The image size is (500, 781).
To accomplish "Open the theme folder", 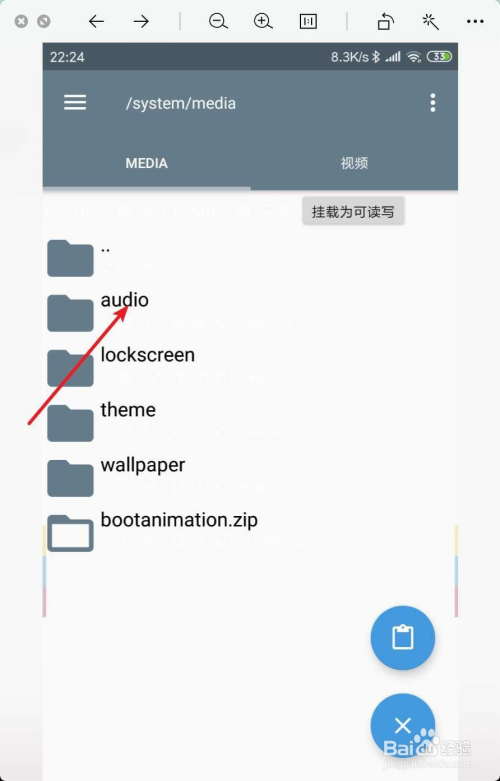I will [x=250, y=420].
